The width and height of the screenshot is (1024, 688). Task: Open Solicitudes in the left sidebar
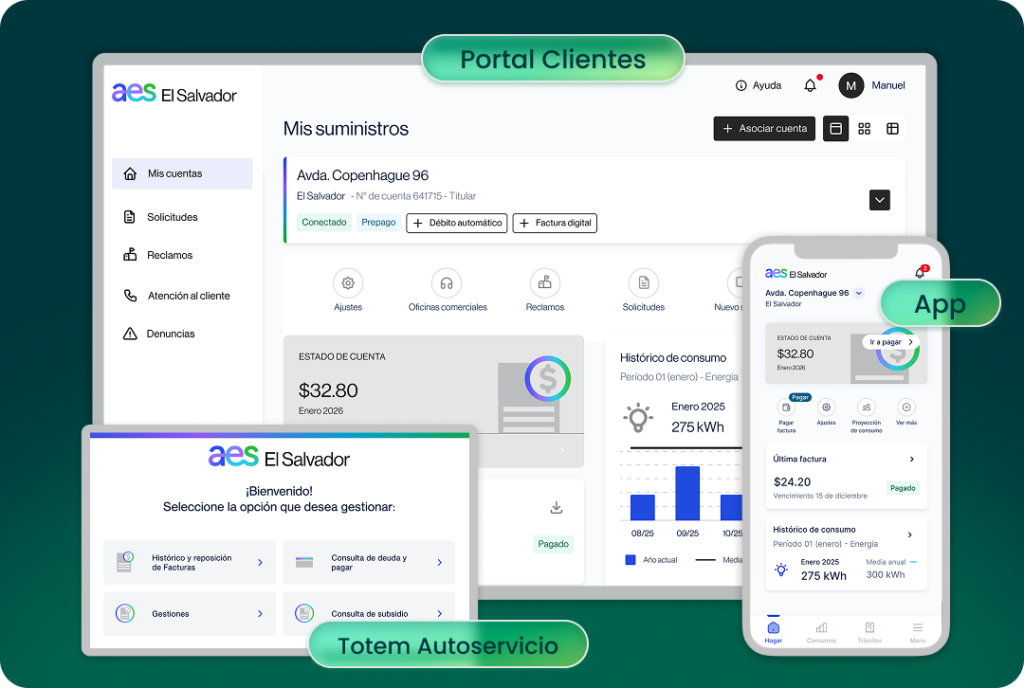172,217
